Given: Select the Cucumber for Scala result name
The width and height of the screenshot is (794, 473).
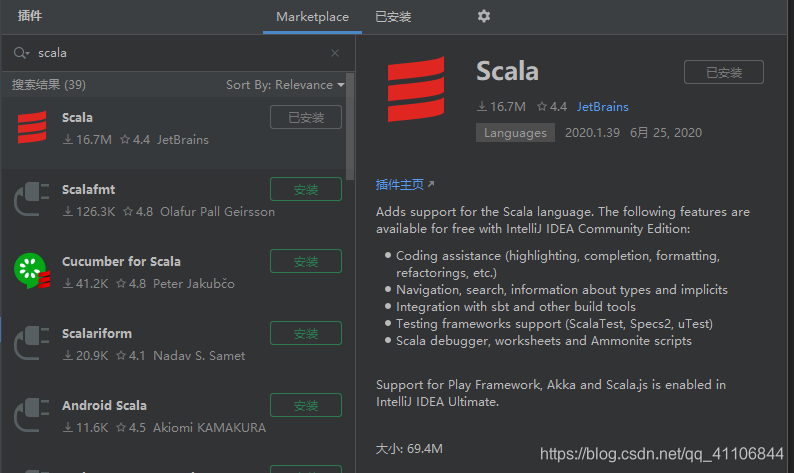Looking at the screenshot, I should coord(121,261).
